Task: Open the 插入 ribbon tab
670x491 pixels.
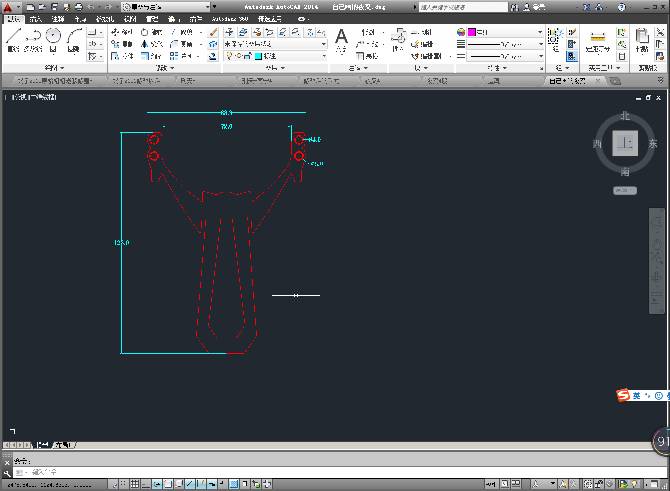Action: pos(35,19)
